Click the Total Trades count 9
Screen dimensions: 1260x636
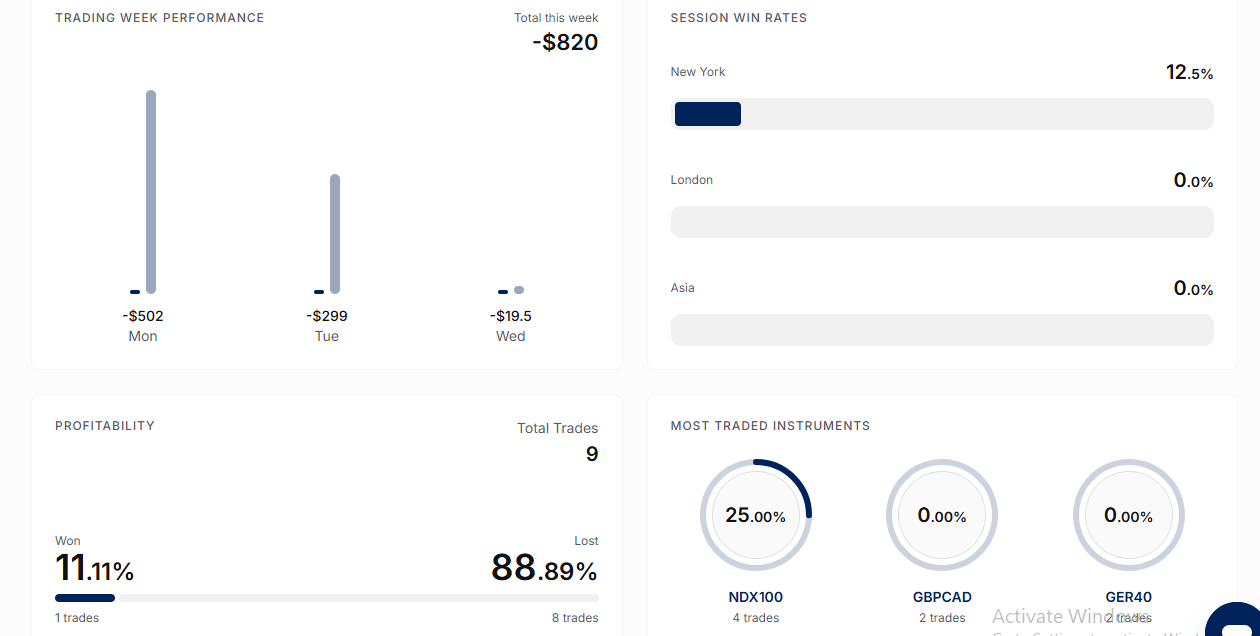592,454
